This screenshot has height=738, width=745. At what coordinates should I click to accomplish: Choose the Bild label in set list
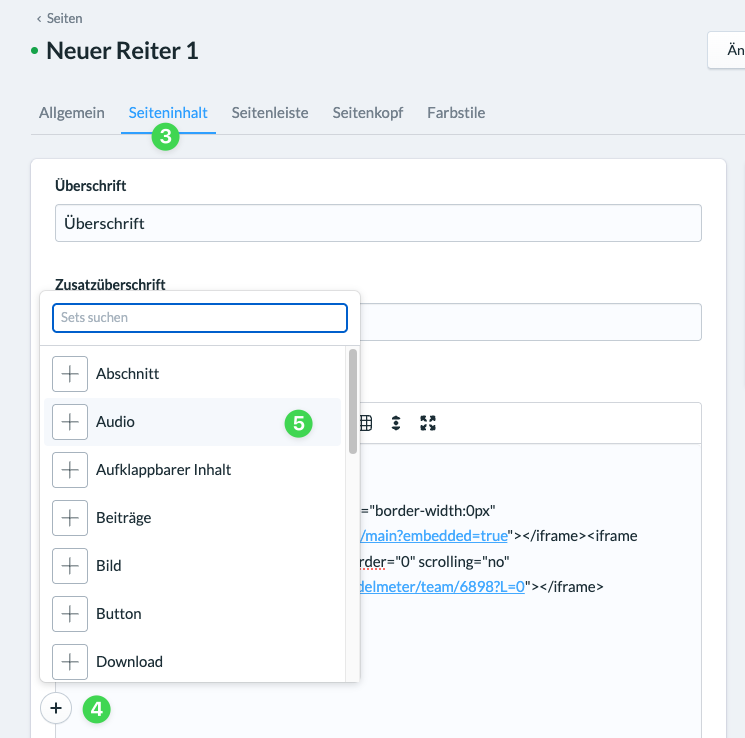109,566
